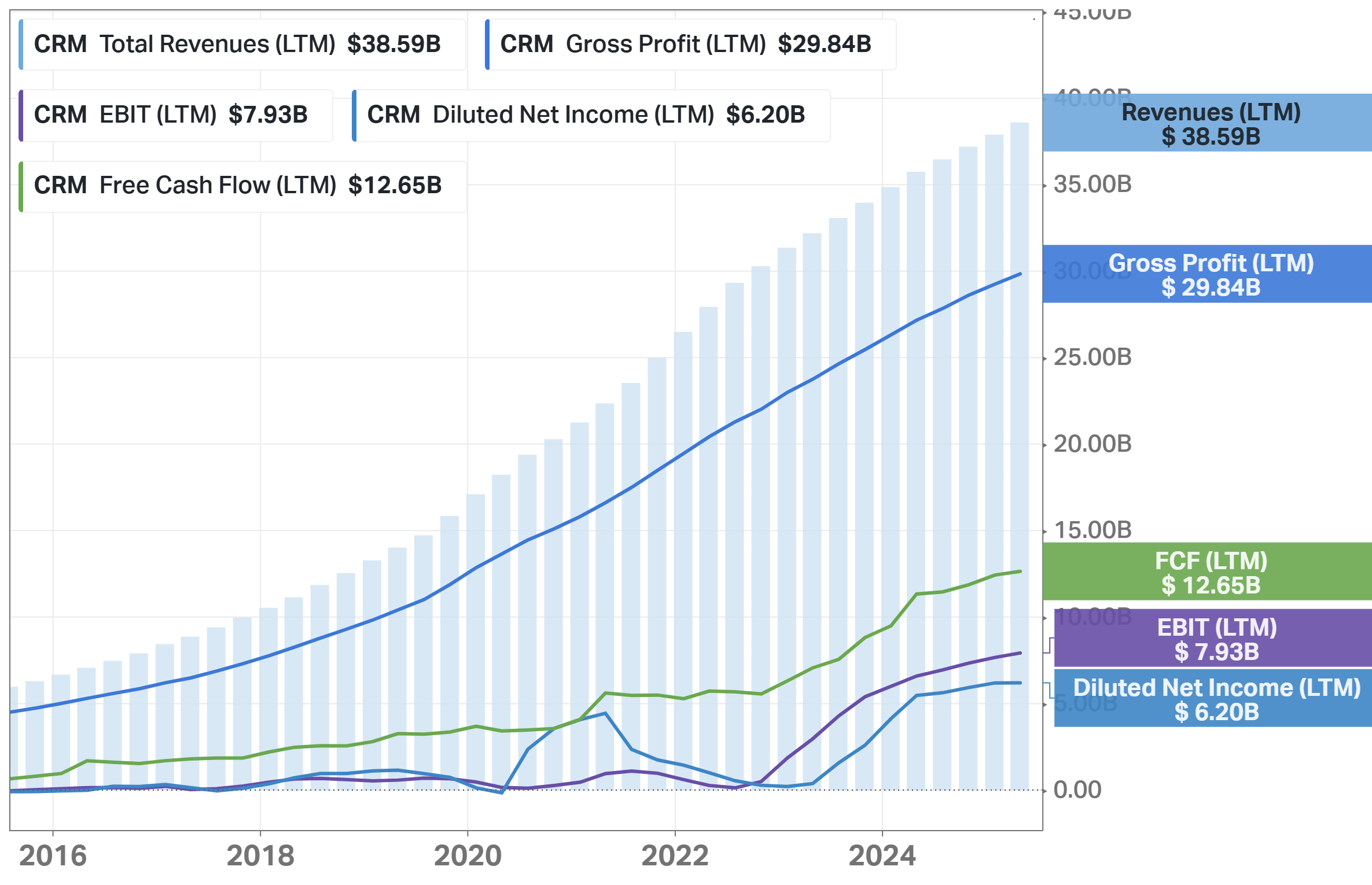Click the 2020 x-axis year label

click(468, 856)
